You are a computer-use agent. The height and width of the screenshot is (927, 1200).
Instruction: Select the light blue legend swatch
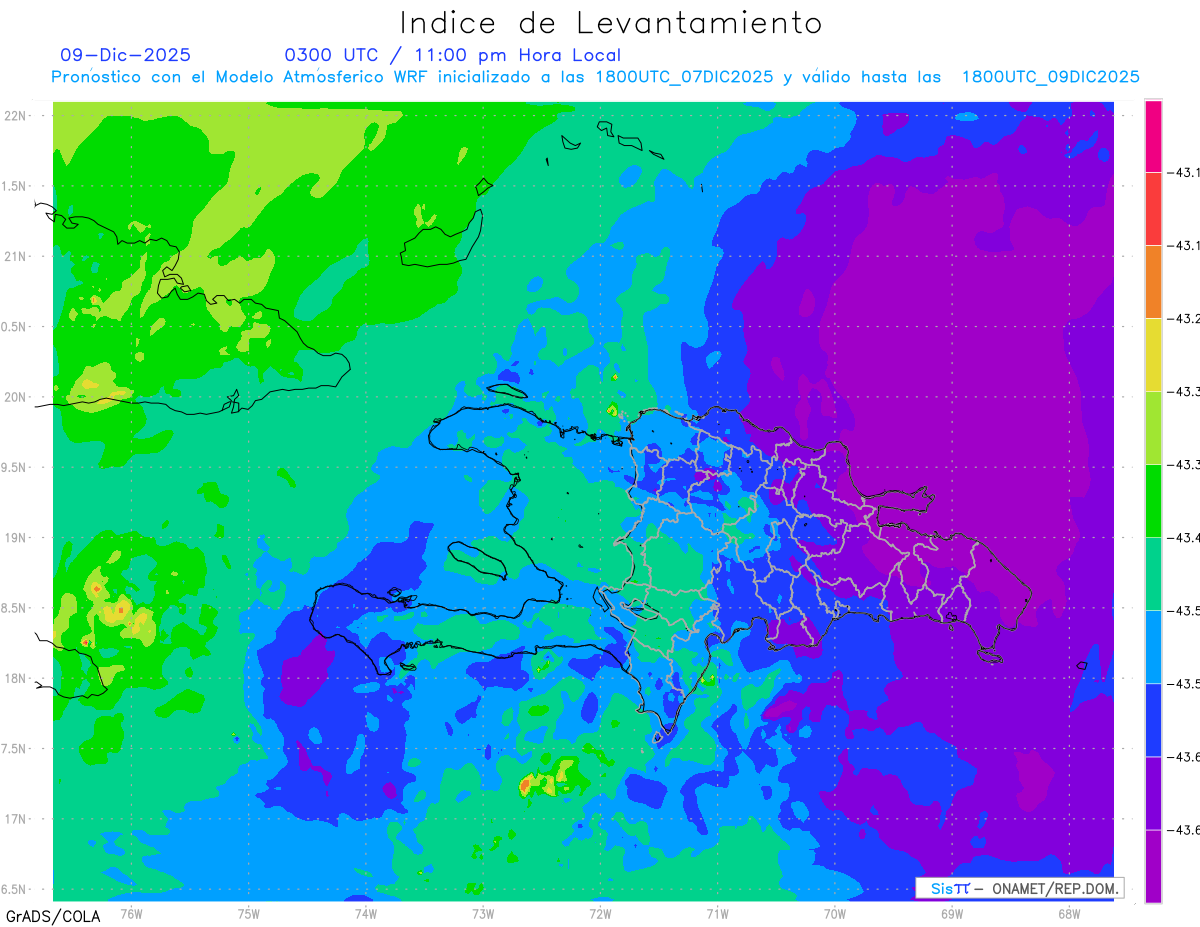(x=1153, y=647)
